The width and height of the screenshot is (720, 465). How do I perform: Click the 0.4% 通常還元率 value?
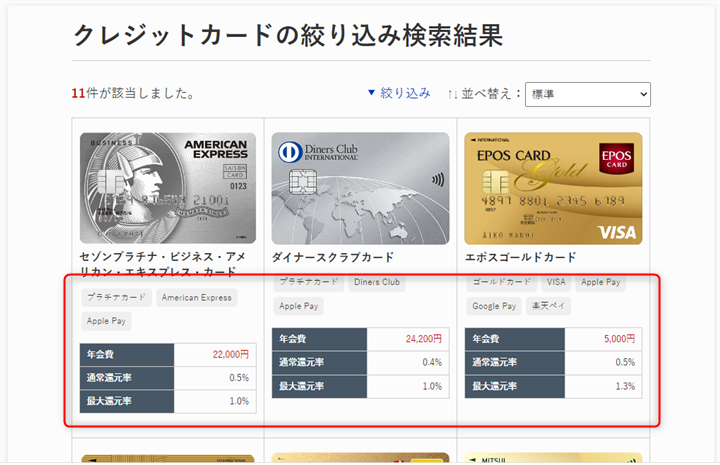point(432,362)
